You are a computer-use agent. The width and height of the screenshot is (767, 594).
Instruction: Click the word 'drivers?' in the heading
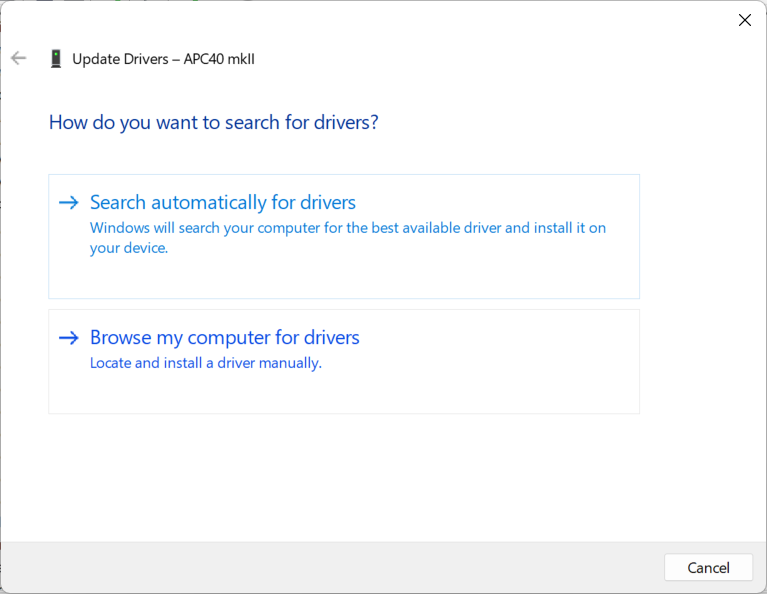click(346, 123)
